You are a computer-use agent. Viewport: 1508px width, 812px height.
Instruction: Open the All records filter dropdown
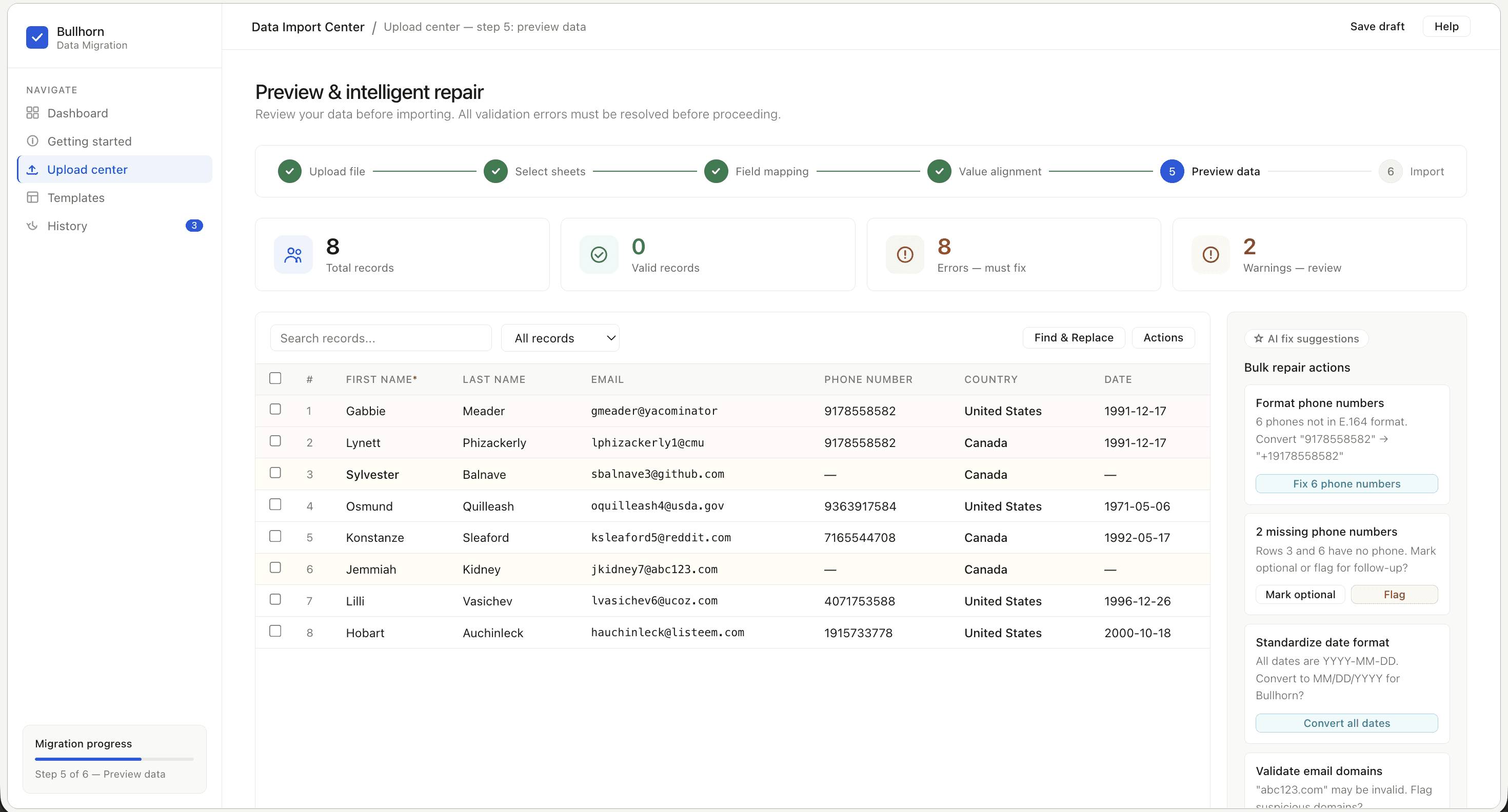560,338
